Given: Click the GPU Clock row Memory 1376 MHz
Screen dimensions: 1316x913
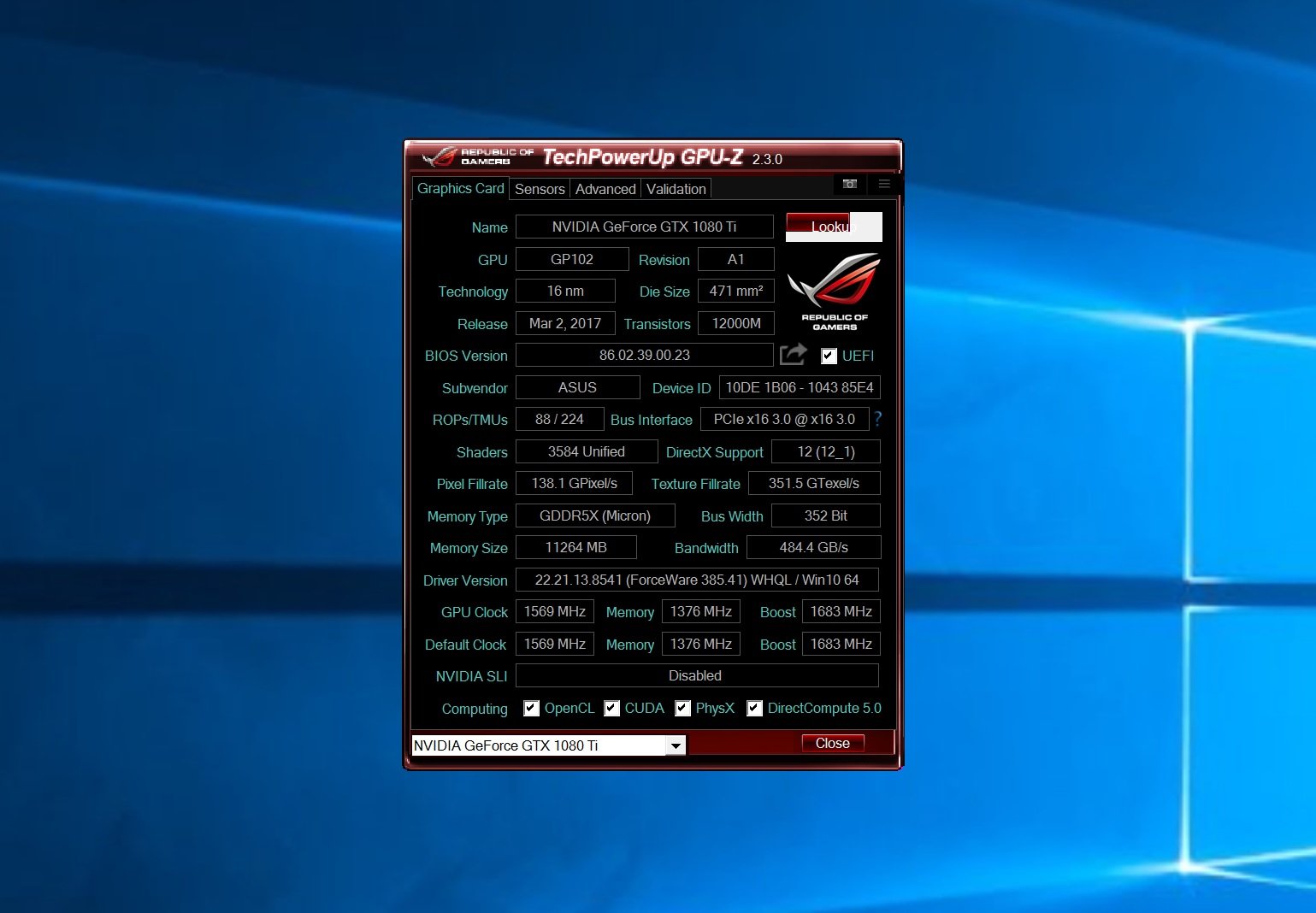Looking at the screenshot, I should pyautogui.click(x=701, y=611).
